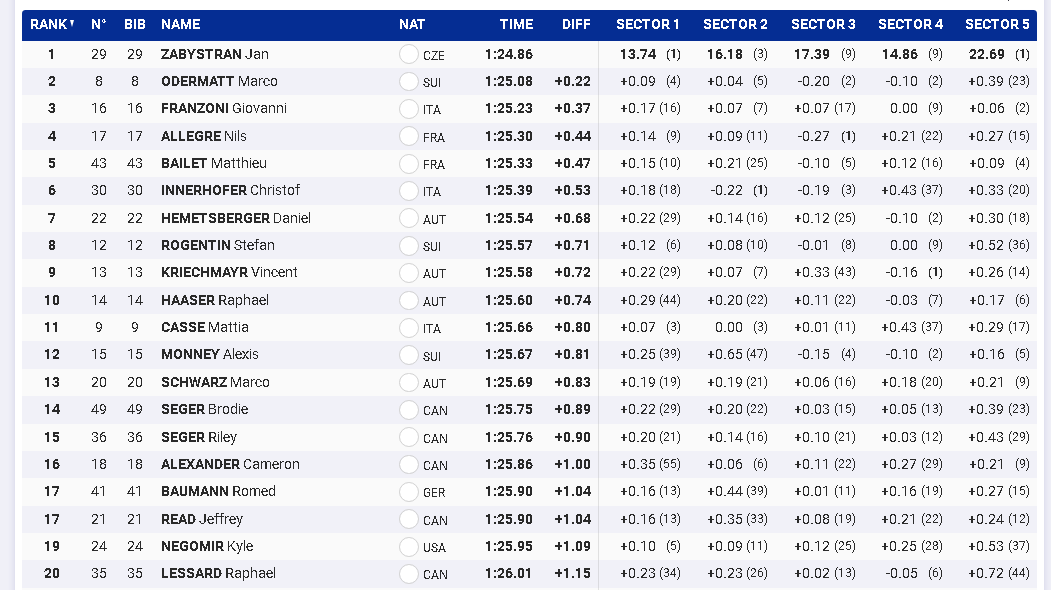Click the SECTOR 3 column header

[823, 24]
